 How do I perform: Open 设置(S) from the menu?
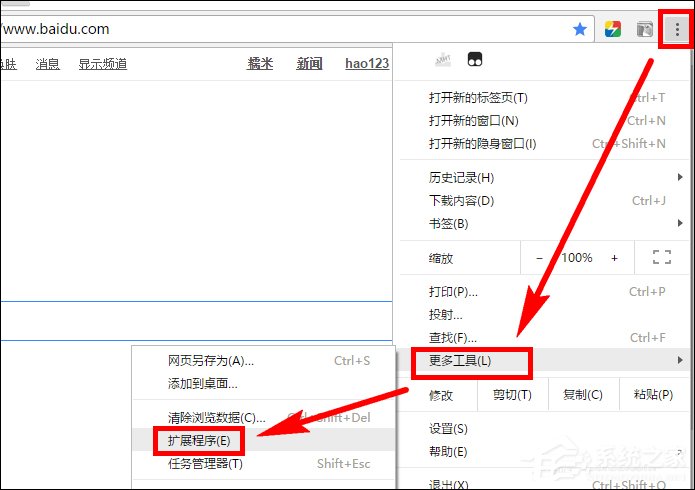coord(546,429)
